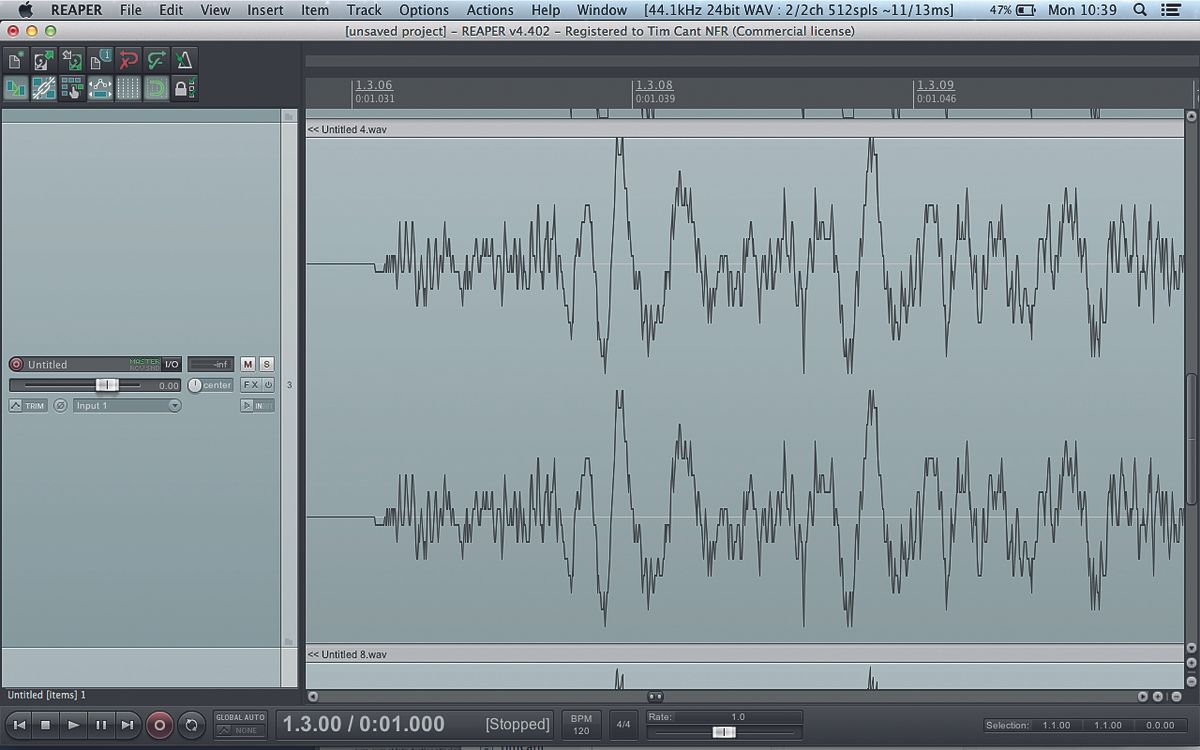
Task: Open the Track menu
Action: [363, 10]
